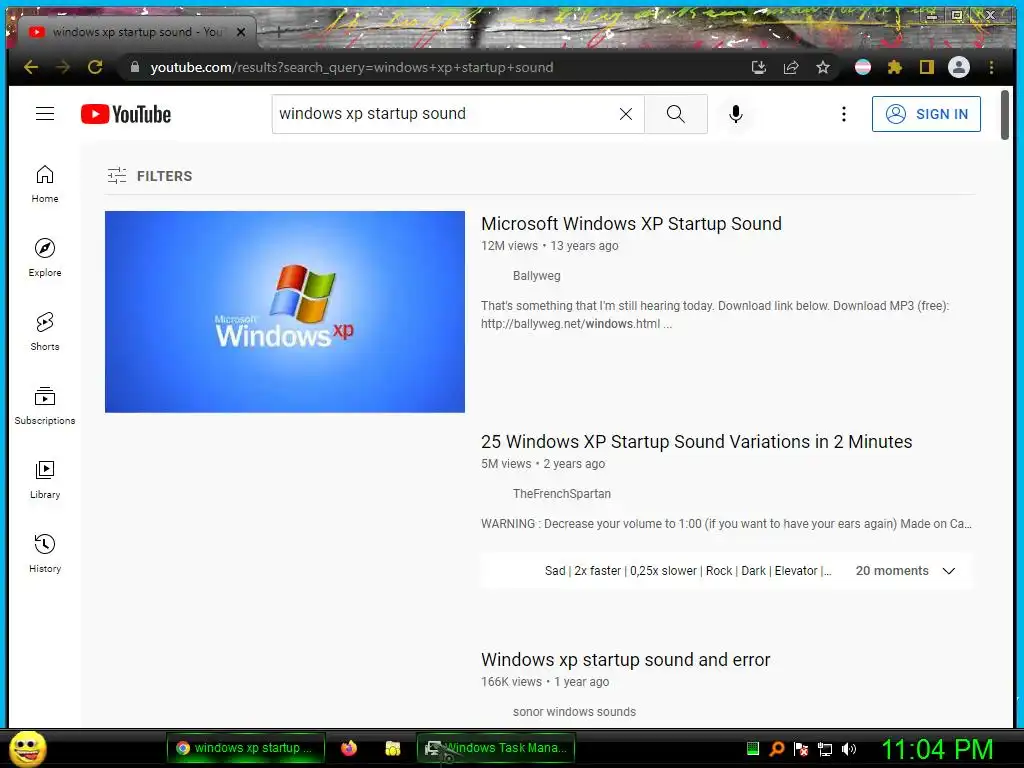
Task: Click the '5M views • 2 years ago' text
Action: click(x=543, y=464)
